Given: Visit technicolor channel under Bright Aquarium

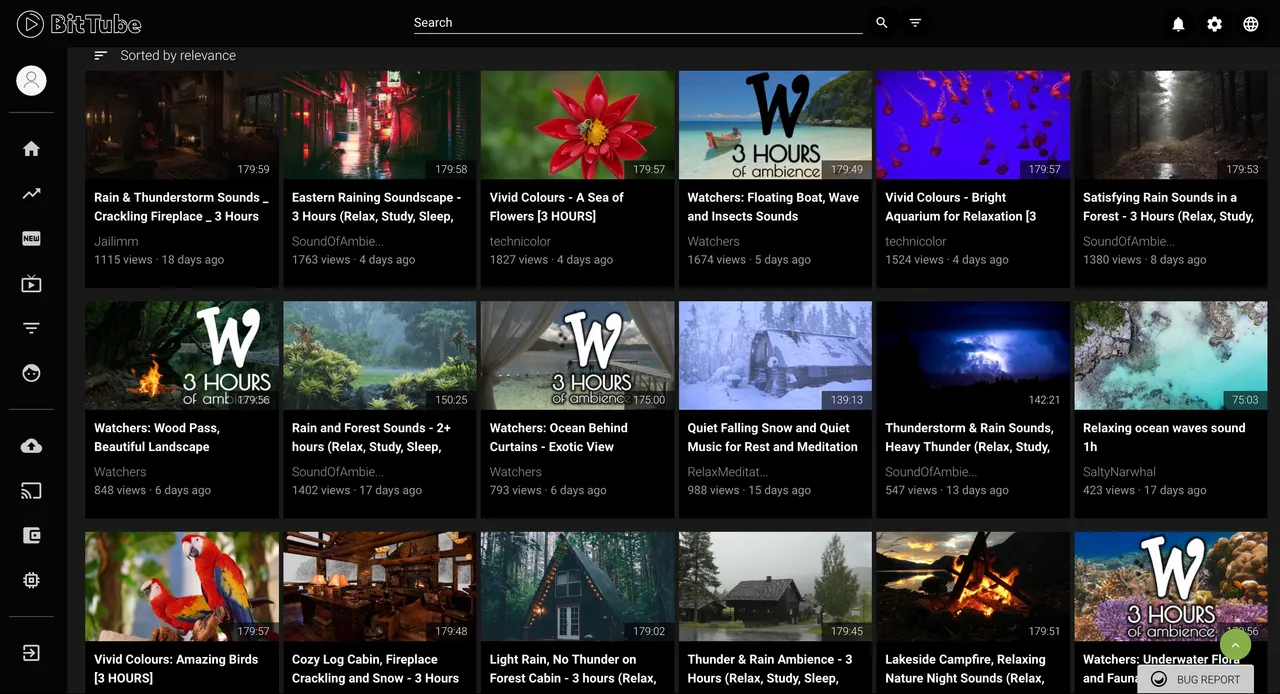Looking at the screenshot, I should coord(915,241).
